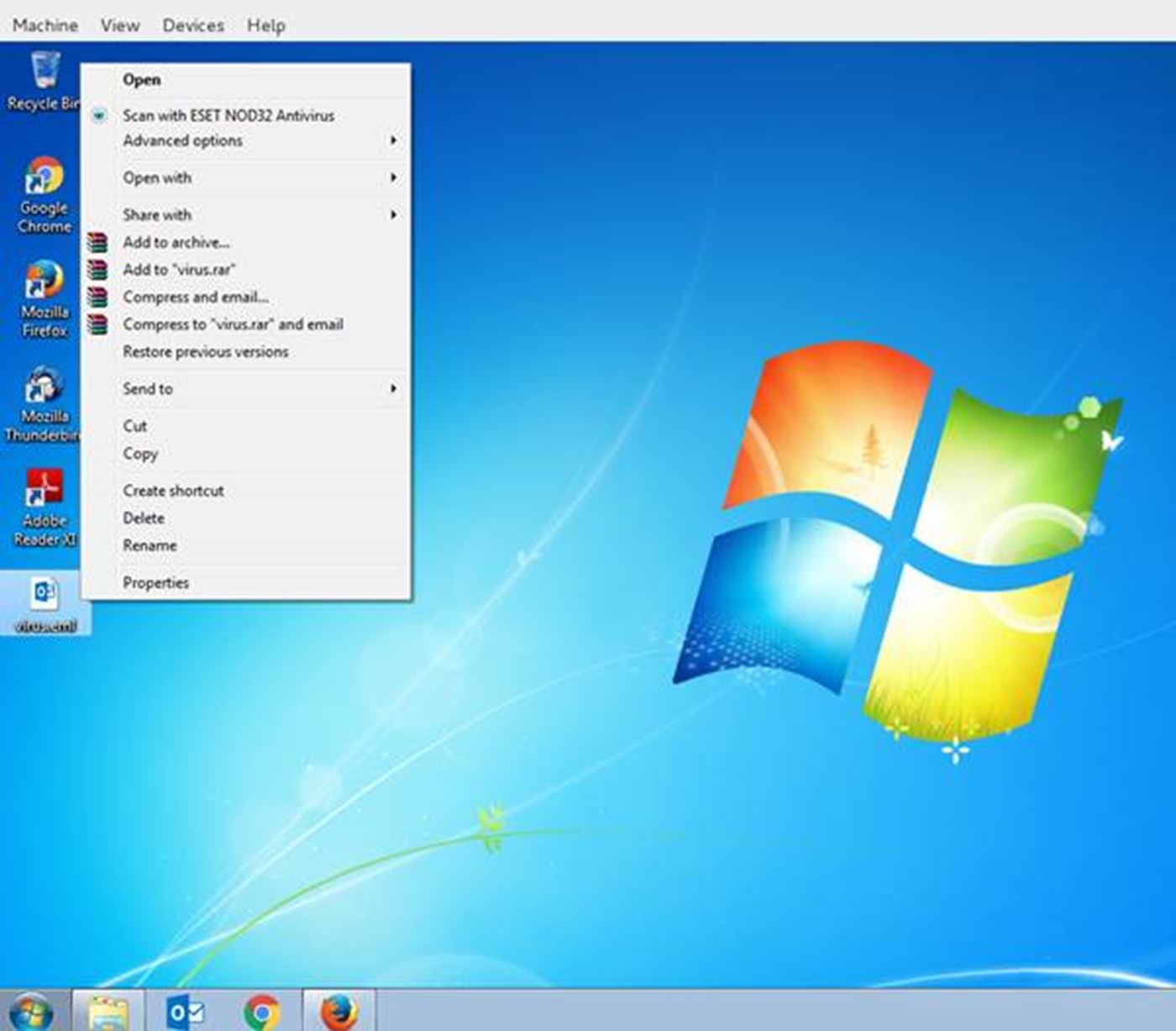The image size is (1176, 1031).
Task: Open the Machine menu
Action: pos(45,25)
